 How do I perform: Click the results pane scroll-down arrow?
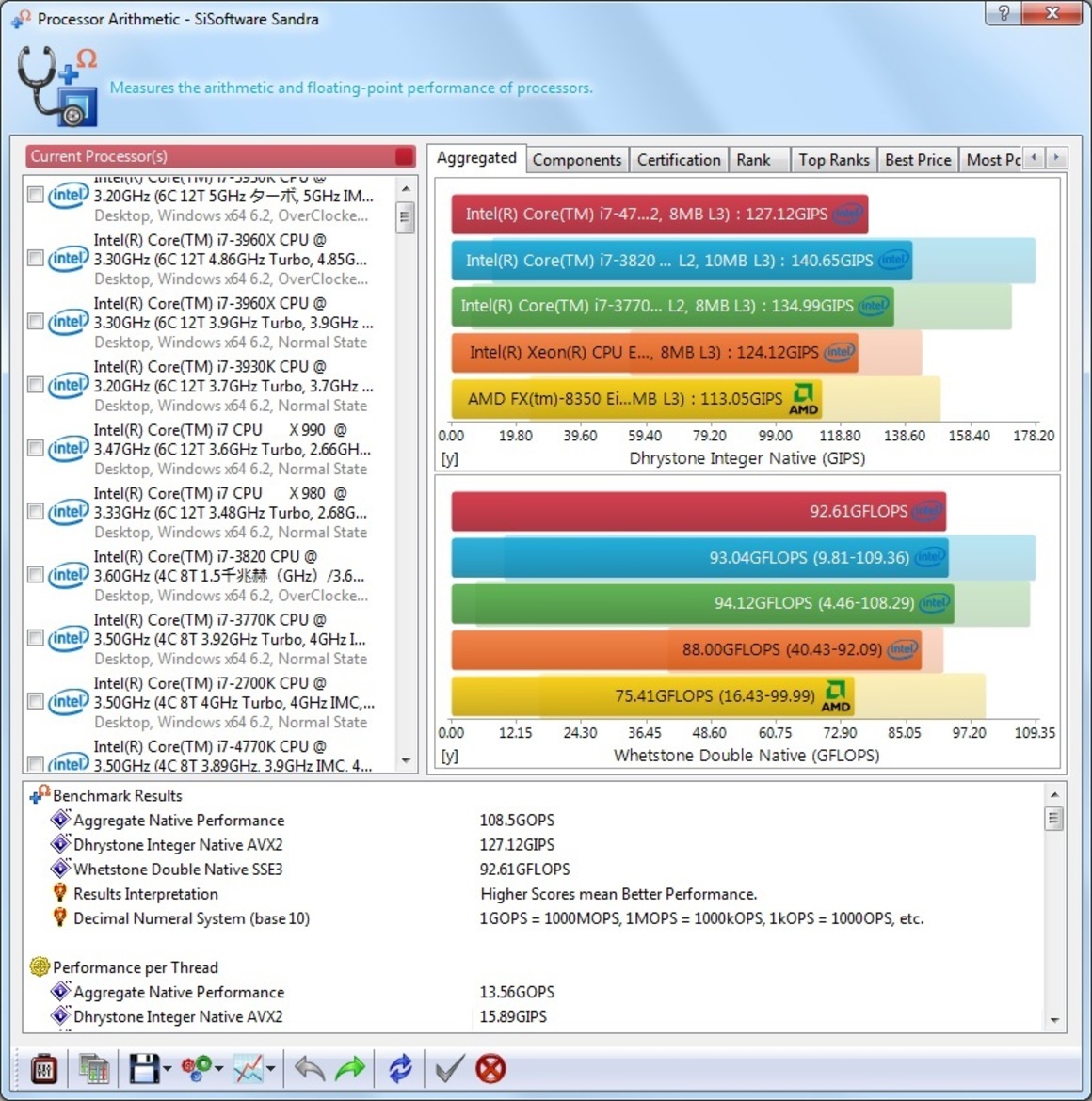[1054, 1021]
